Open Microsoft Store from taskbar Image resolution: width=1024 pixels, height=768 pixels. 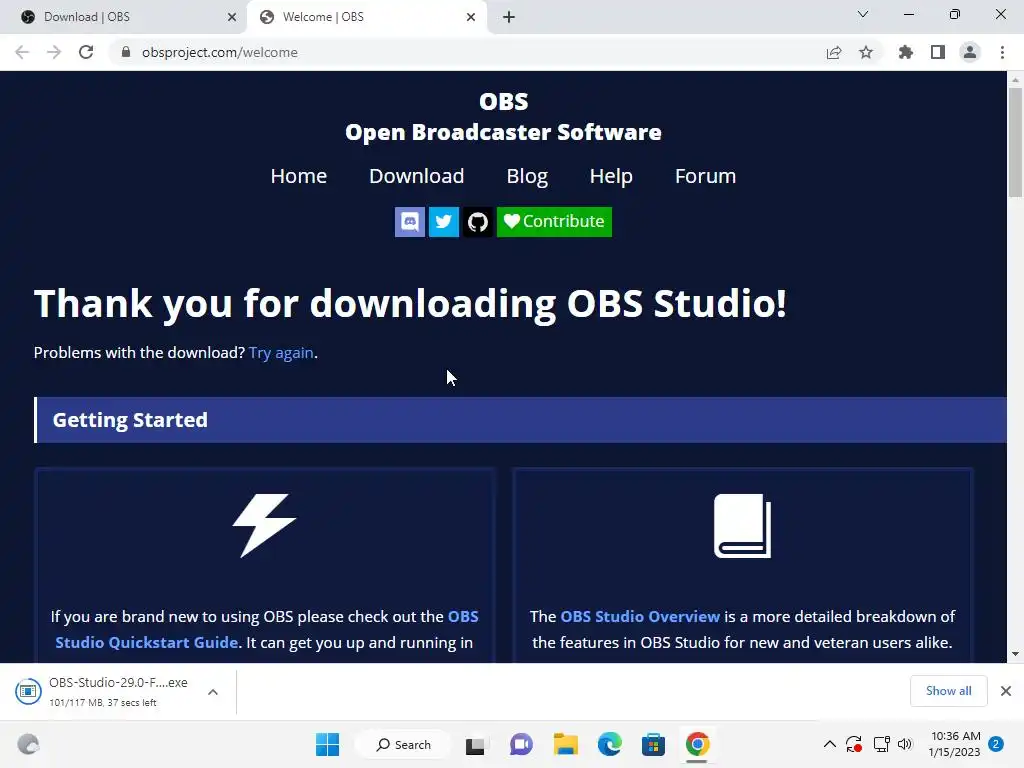point(653,744)
